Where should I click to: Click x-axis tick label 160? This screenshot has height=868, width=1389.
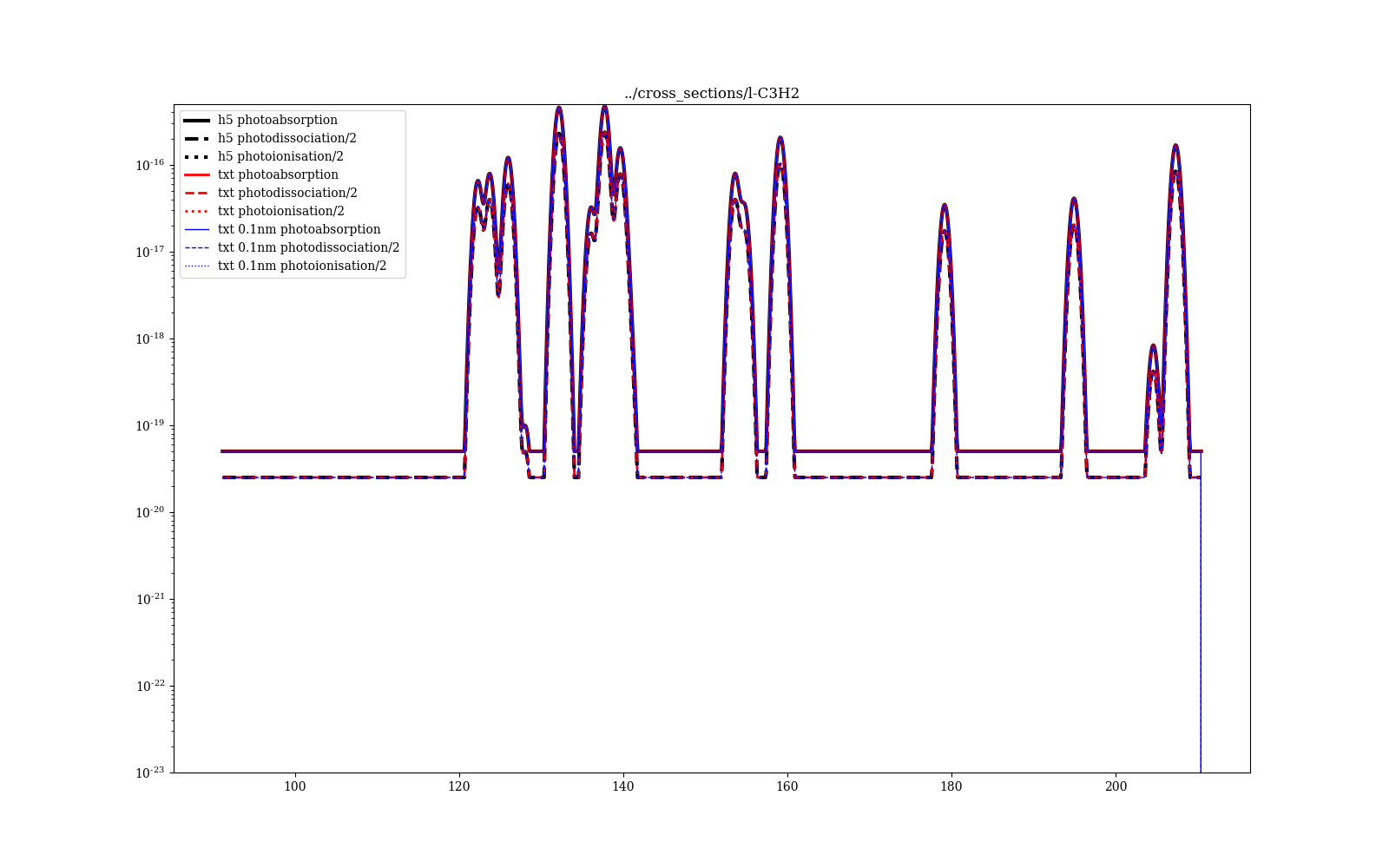[787, 786]
